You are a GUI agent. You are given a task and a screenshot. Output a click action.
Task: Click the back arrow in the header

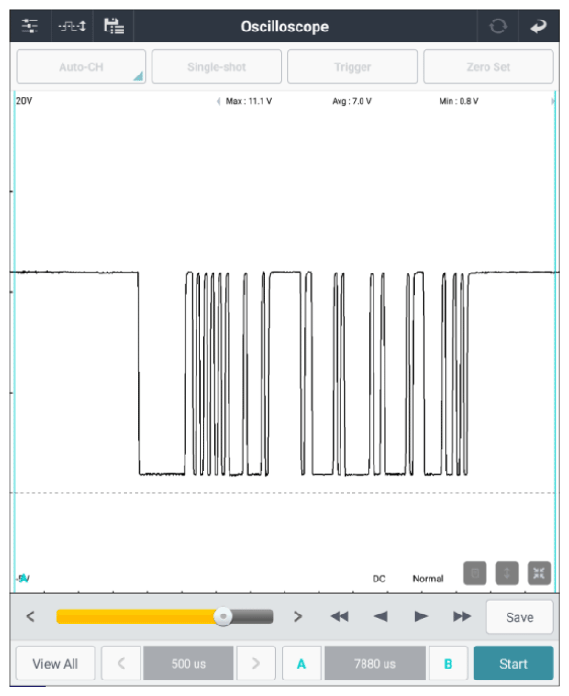tap(538, 27)
